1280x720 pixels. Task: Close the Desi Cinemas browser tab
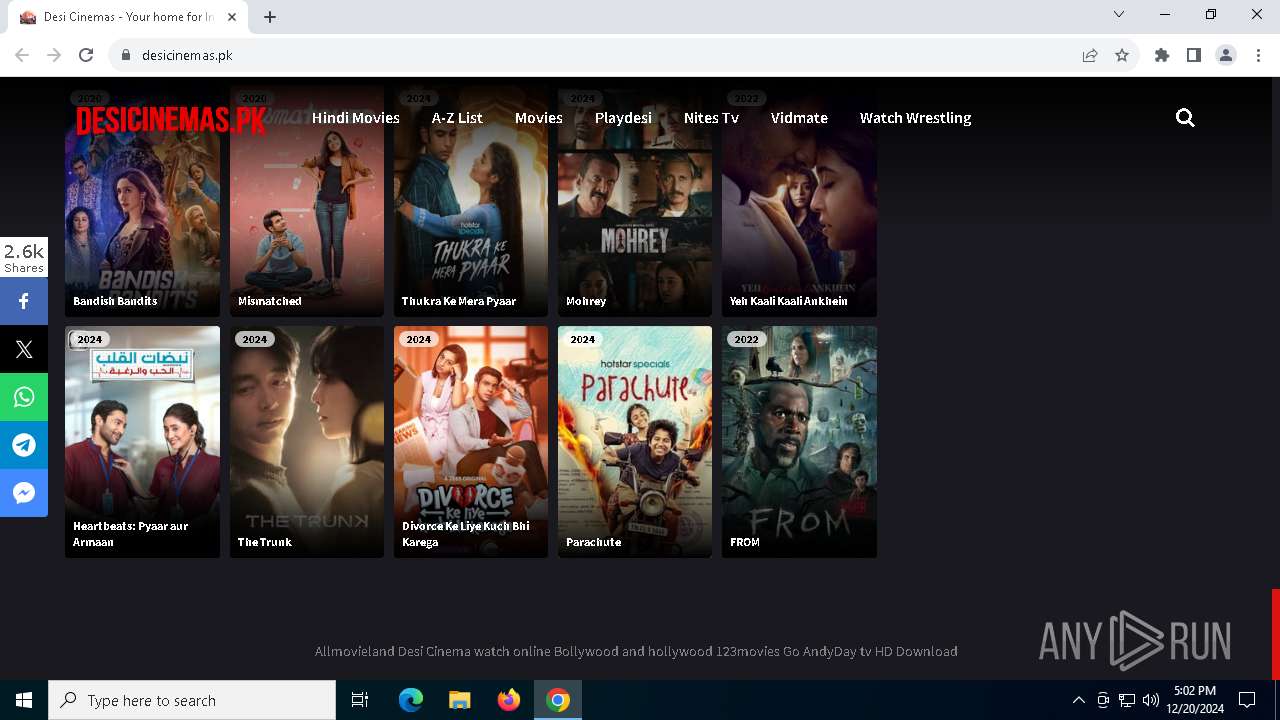click(232, 17)
